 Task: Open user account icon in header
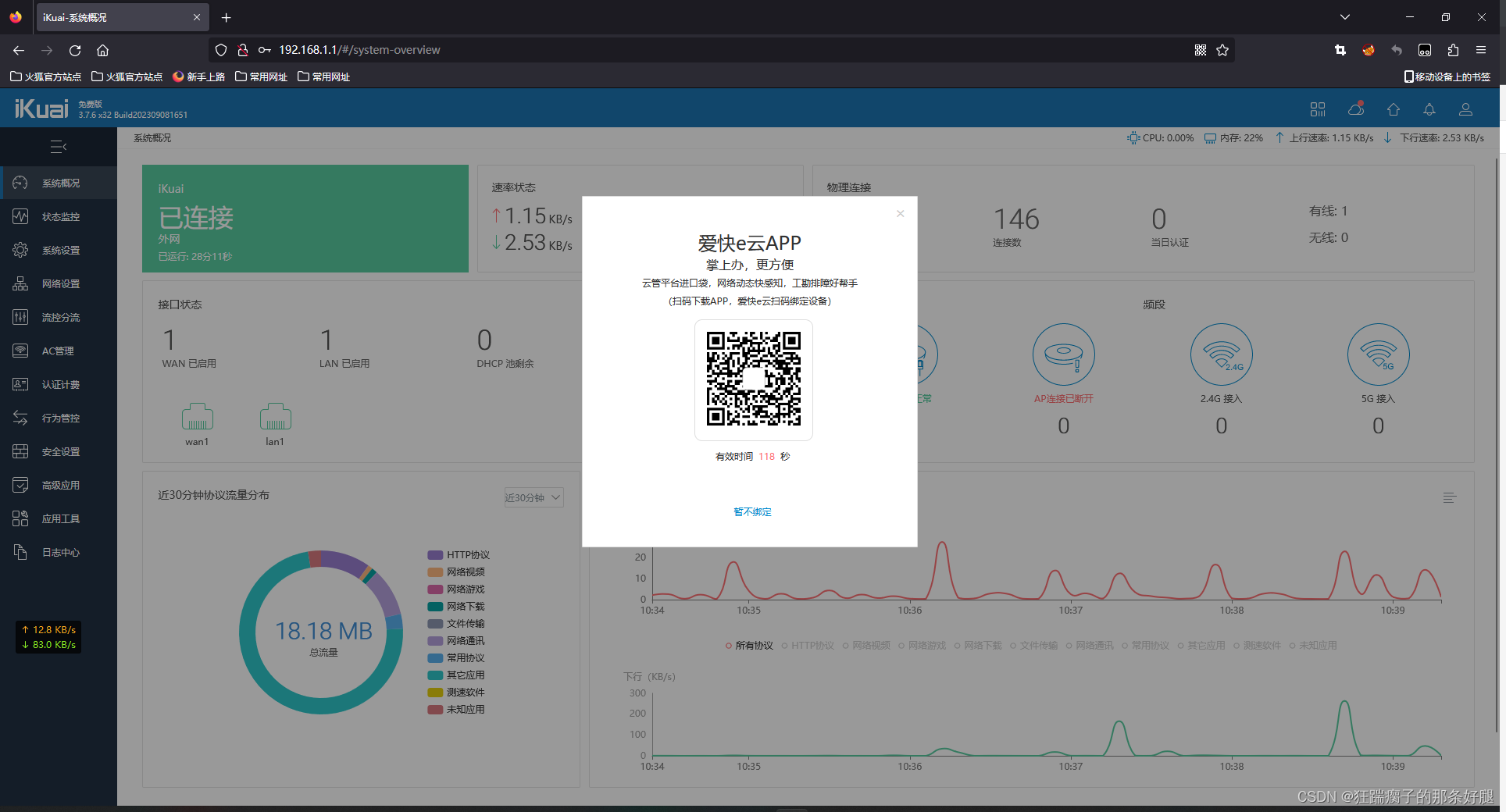click(x=1466, y=109)
